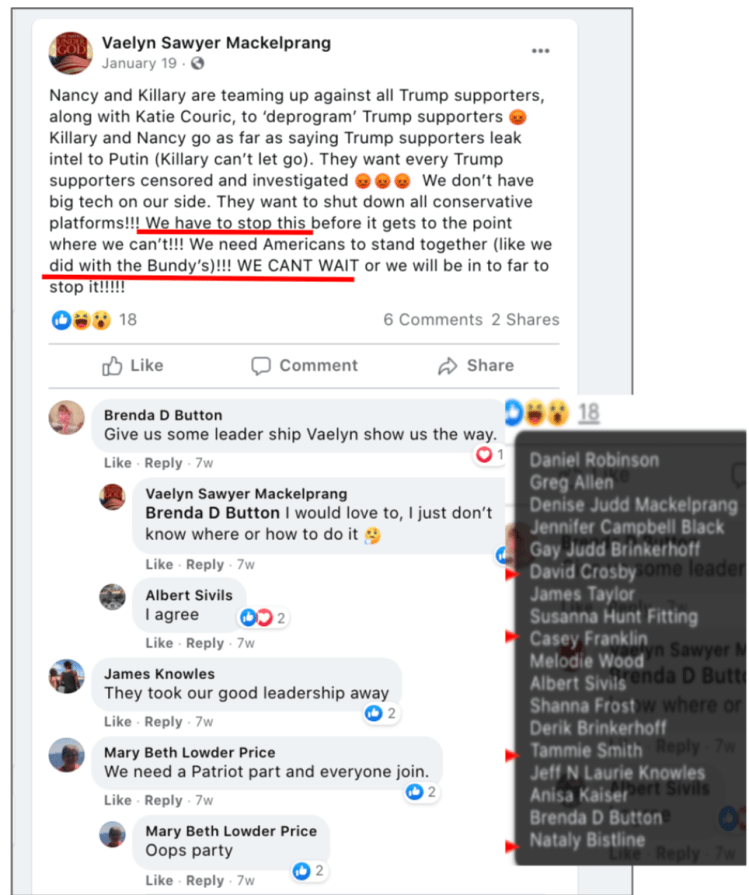Open the 6 Comments link

(433, 320)
